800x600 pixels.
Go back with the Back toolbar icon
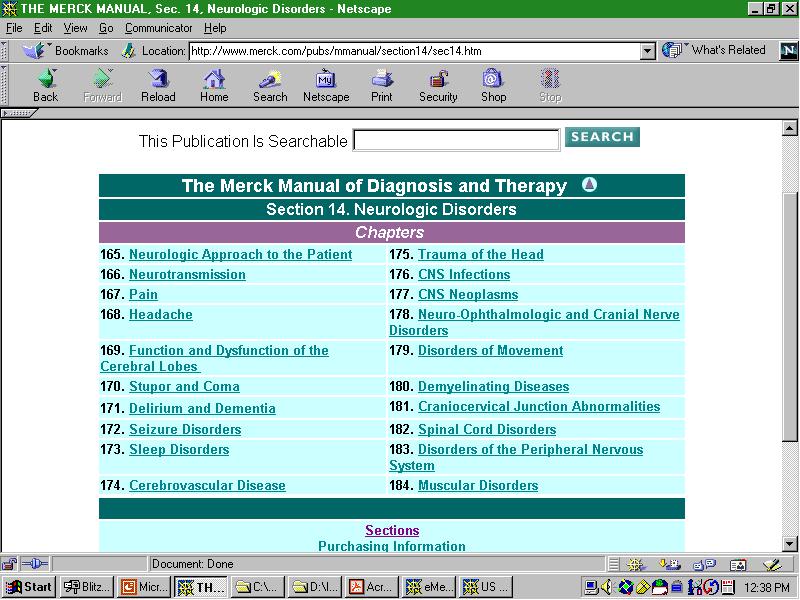tap(46, 79)
